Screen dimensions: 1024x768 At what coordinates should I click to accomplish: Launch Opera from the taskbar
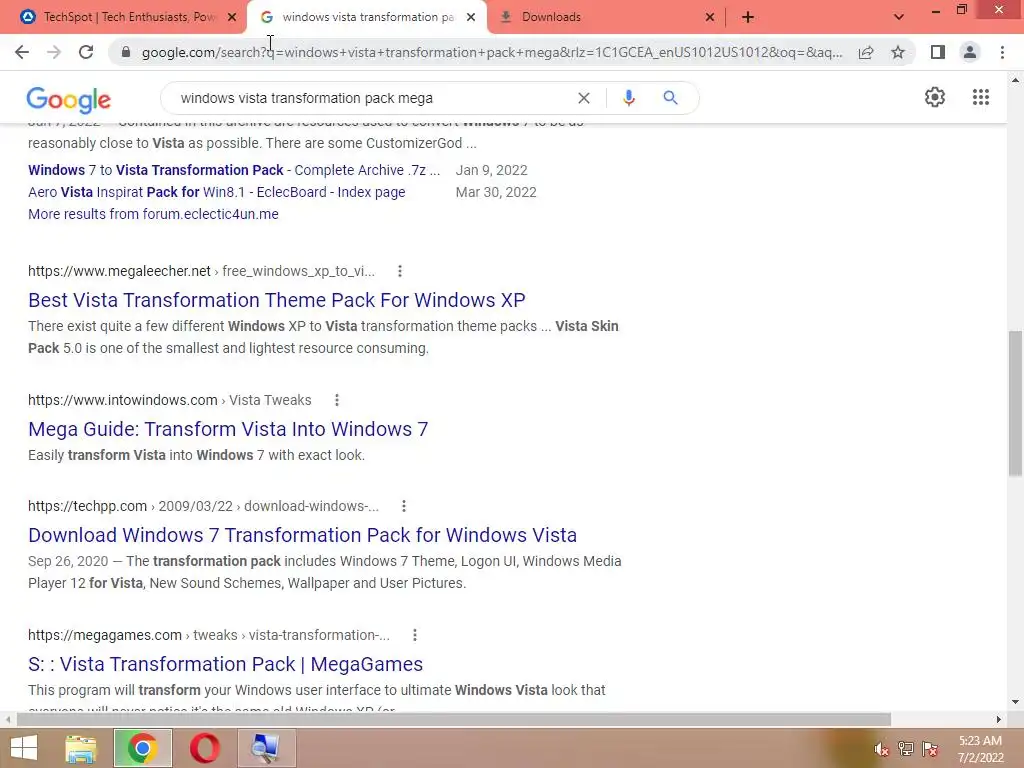coord(204,748)
